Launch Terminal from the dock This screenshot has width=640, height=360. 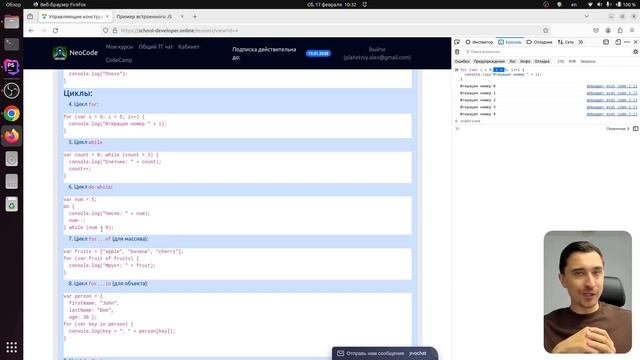click(x=11, y=44)
